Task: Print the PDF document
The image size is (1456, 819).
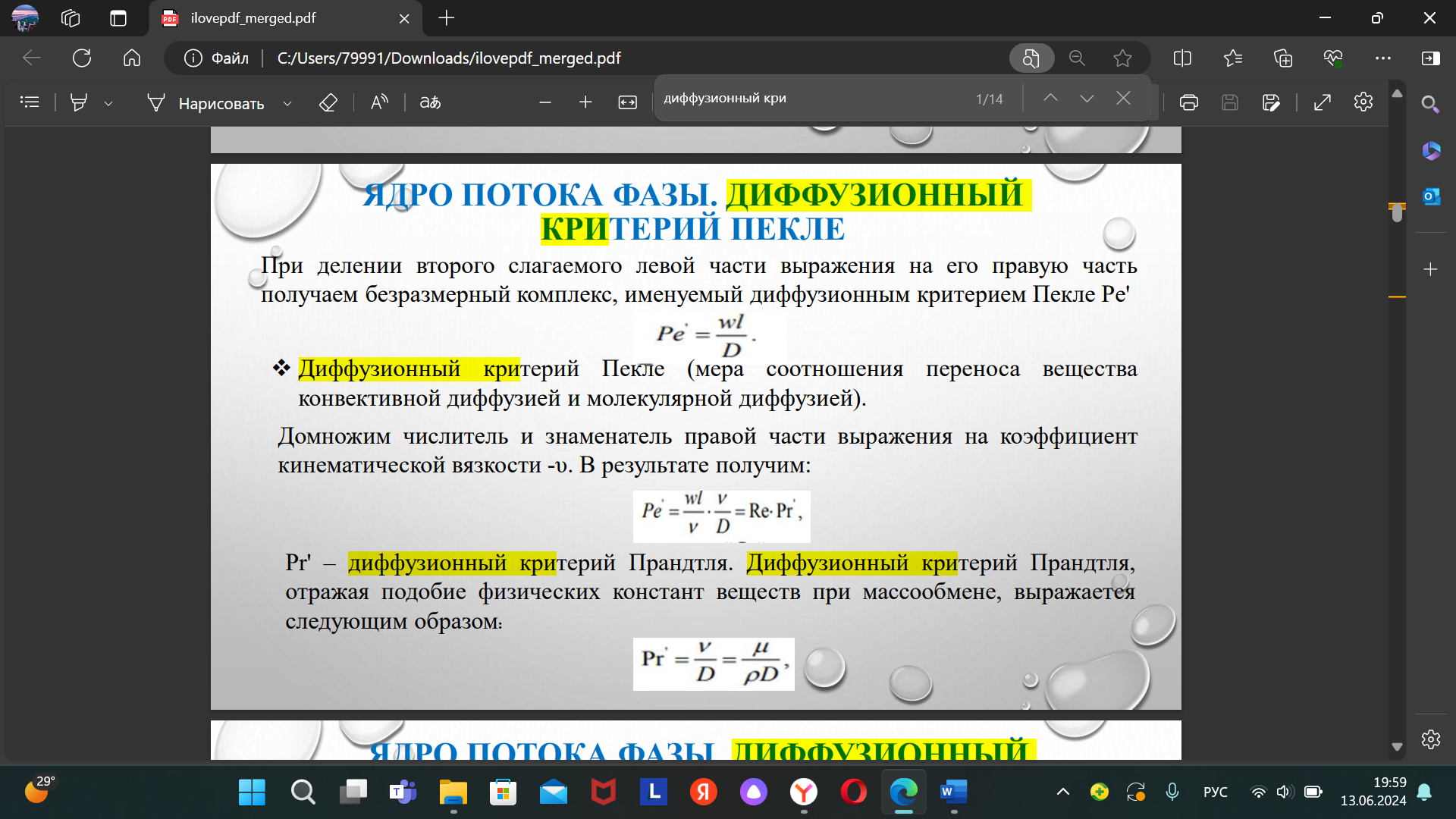Action: [1189, 102]
